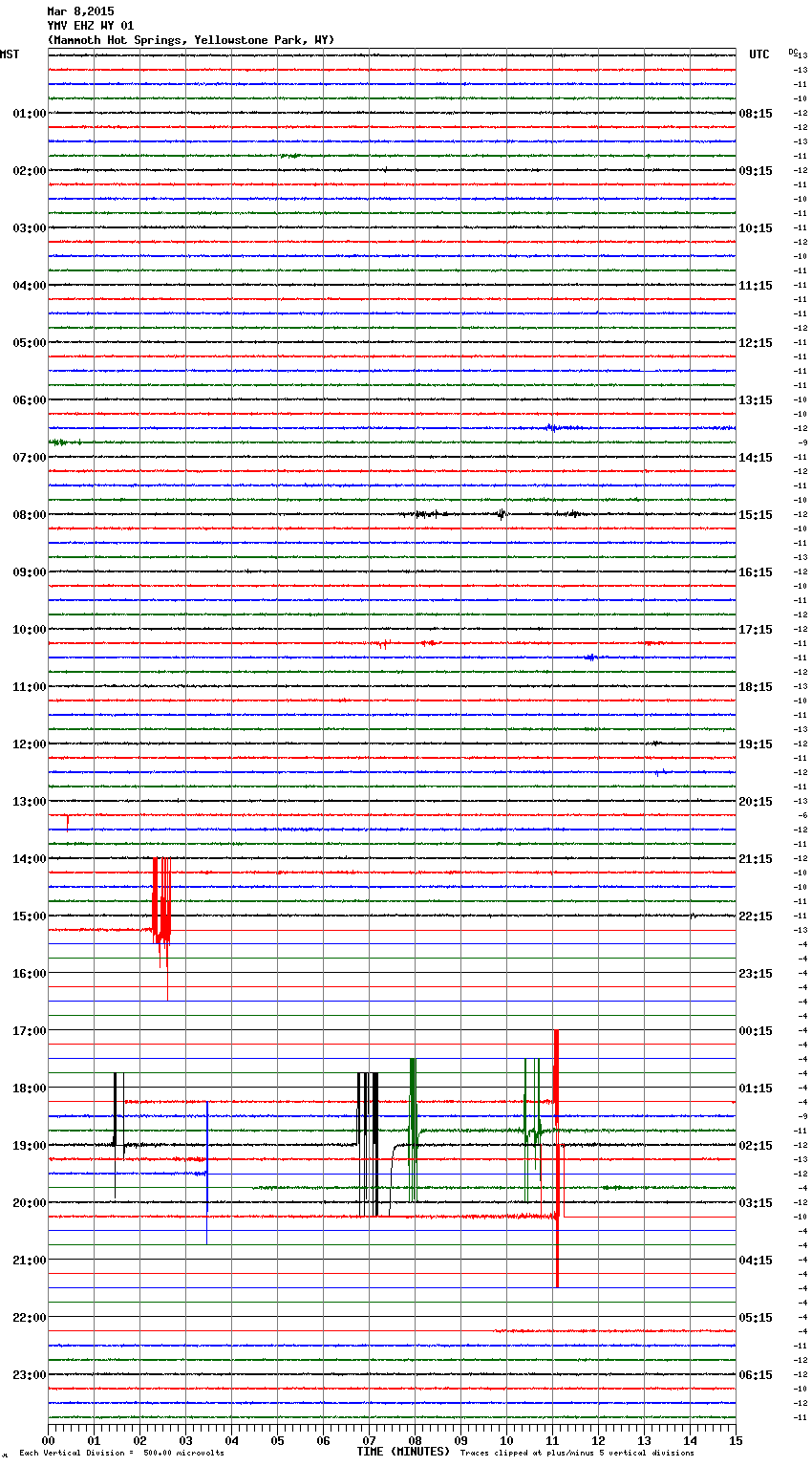Click the "13:00" MST time label
The height and width of the screenshot is (1466, 812).
click(x=30, y=801)
